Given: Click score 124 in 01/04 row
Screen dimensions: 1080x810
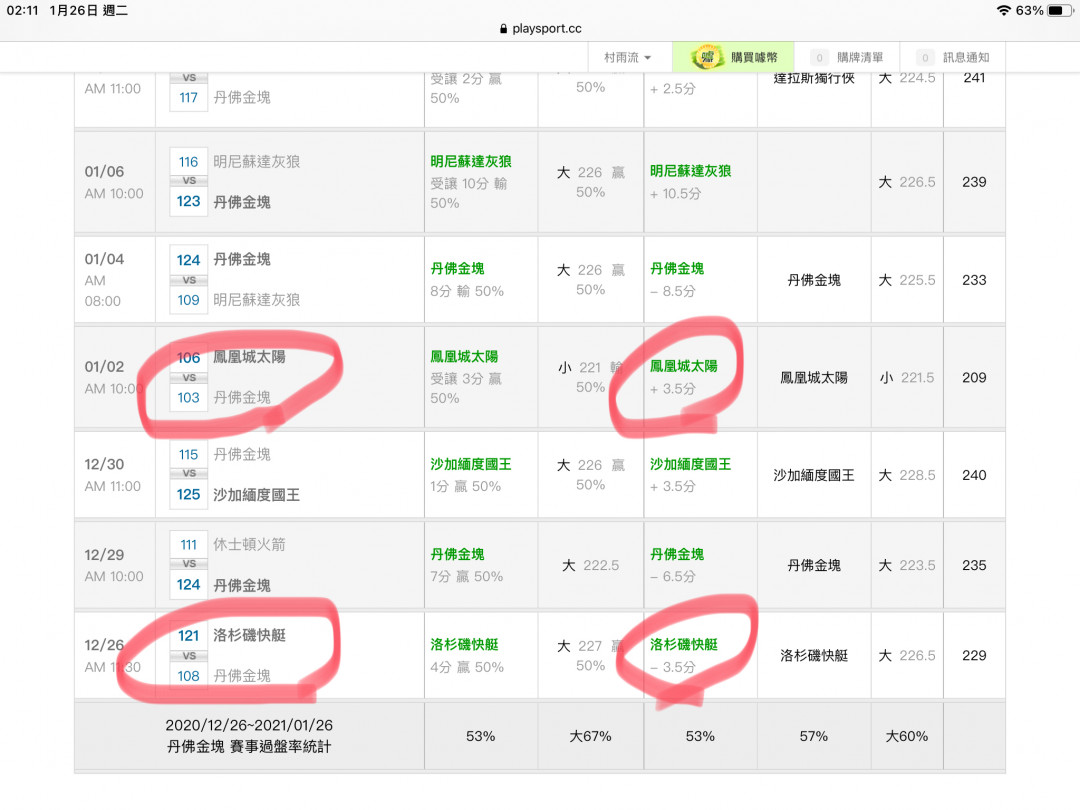Looking at the screenshot, I should click(x=189, y=260).
